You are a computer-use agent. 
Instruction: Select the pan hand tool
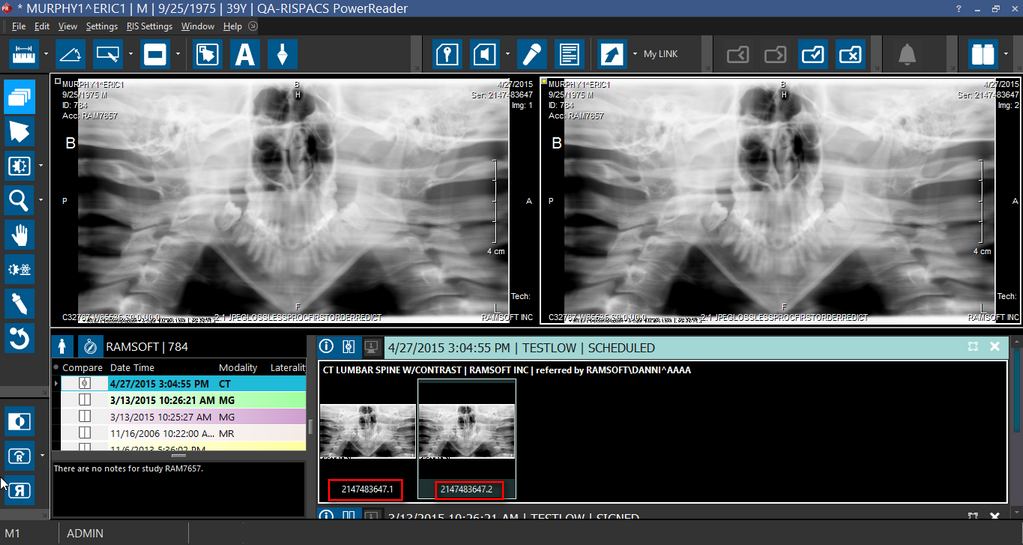19,235
